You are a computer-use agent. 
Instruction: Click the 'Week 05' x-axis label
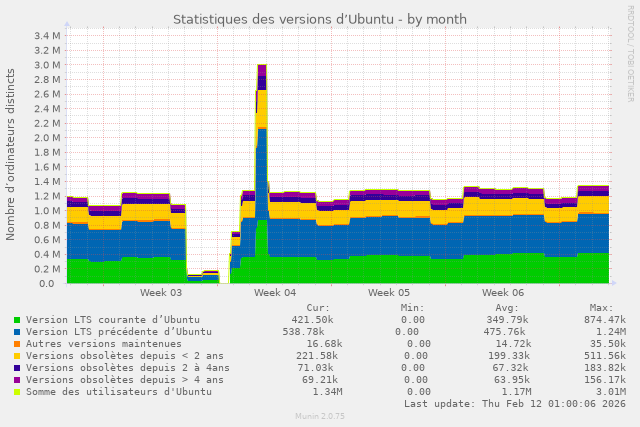tap(389, 293)
